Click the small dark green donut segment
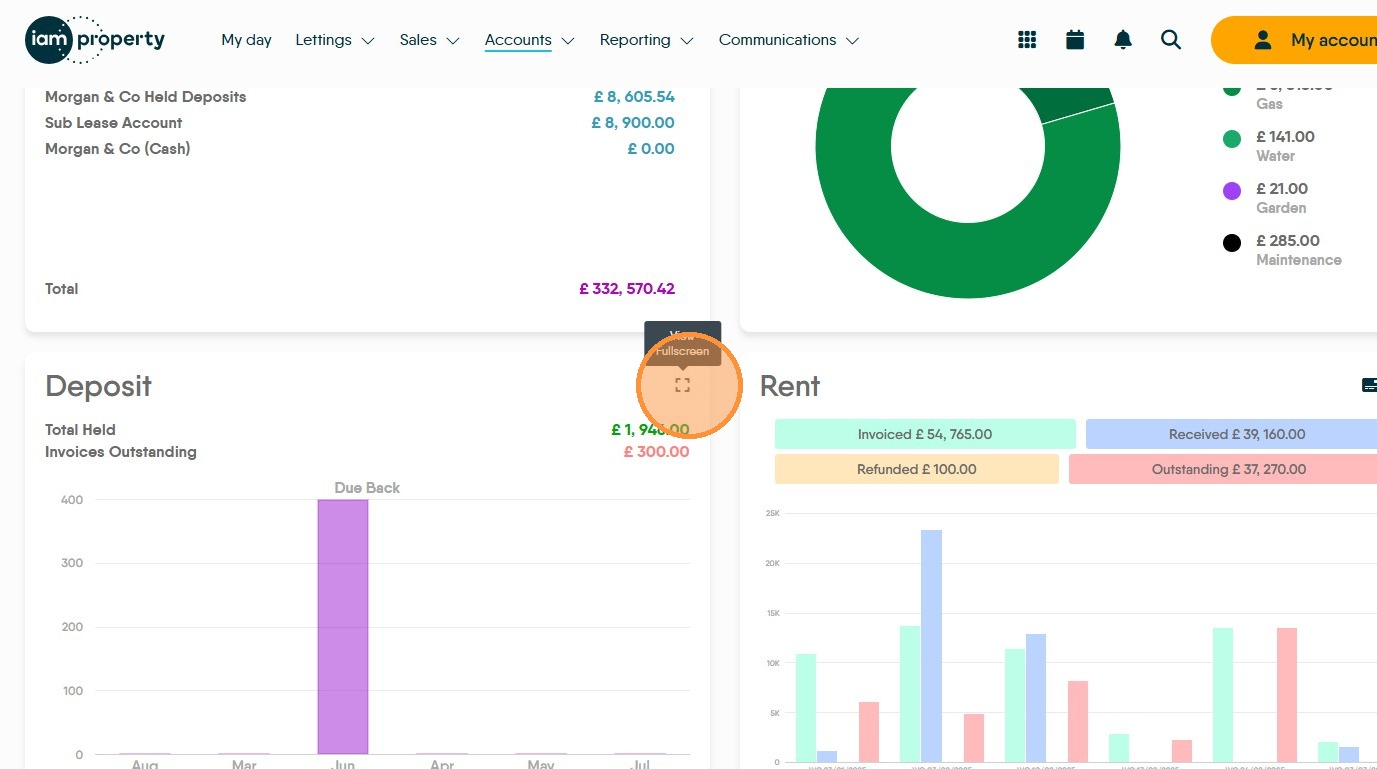 (x=1072, y=102)
